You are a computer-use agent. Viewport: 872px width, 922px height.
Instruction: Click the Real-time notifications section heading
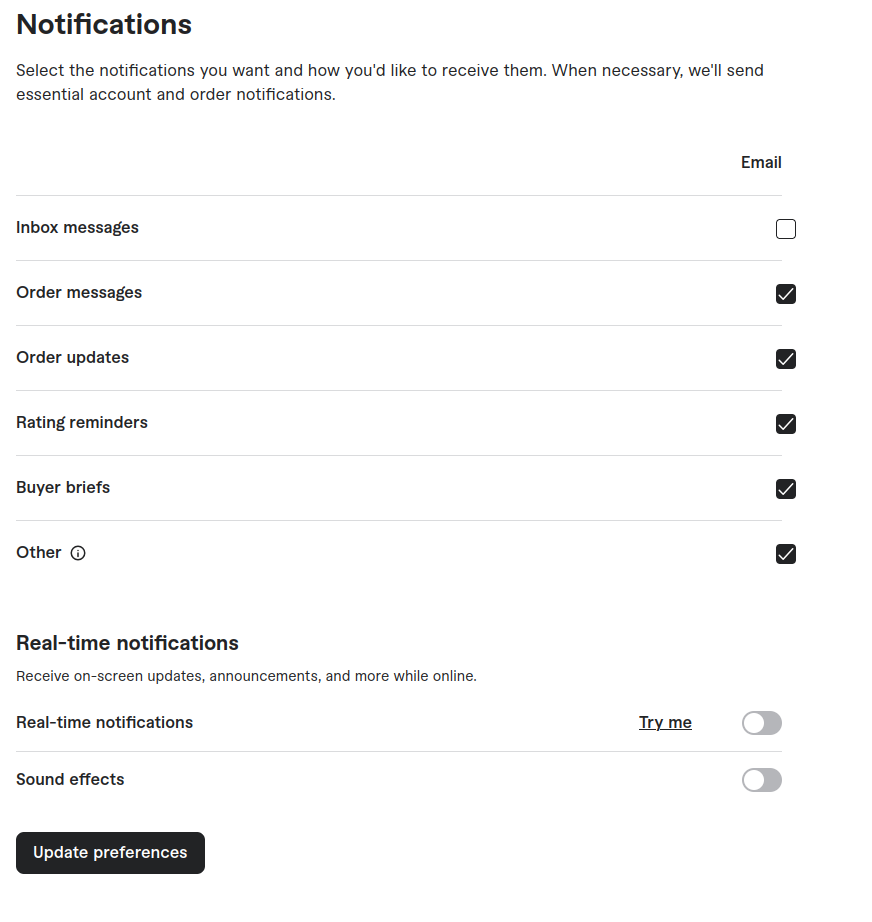point(127,642)
